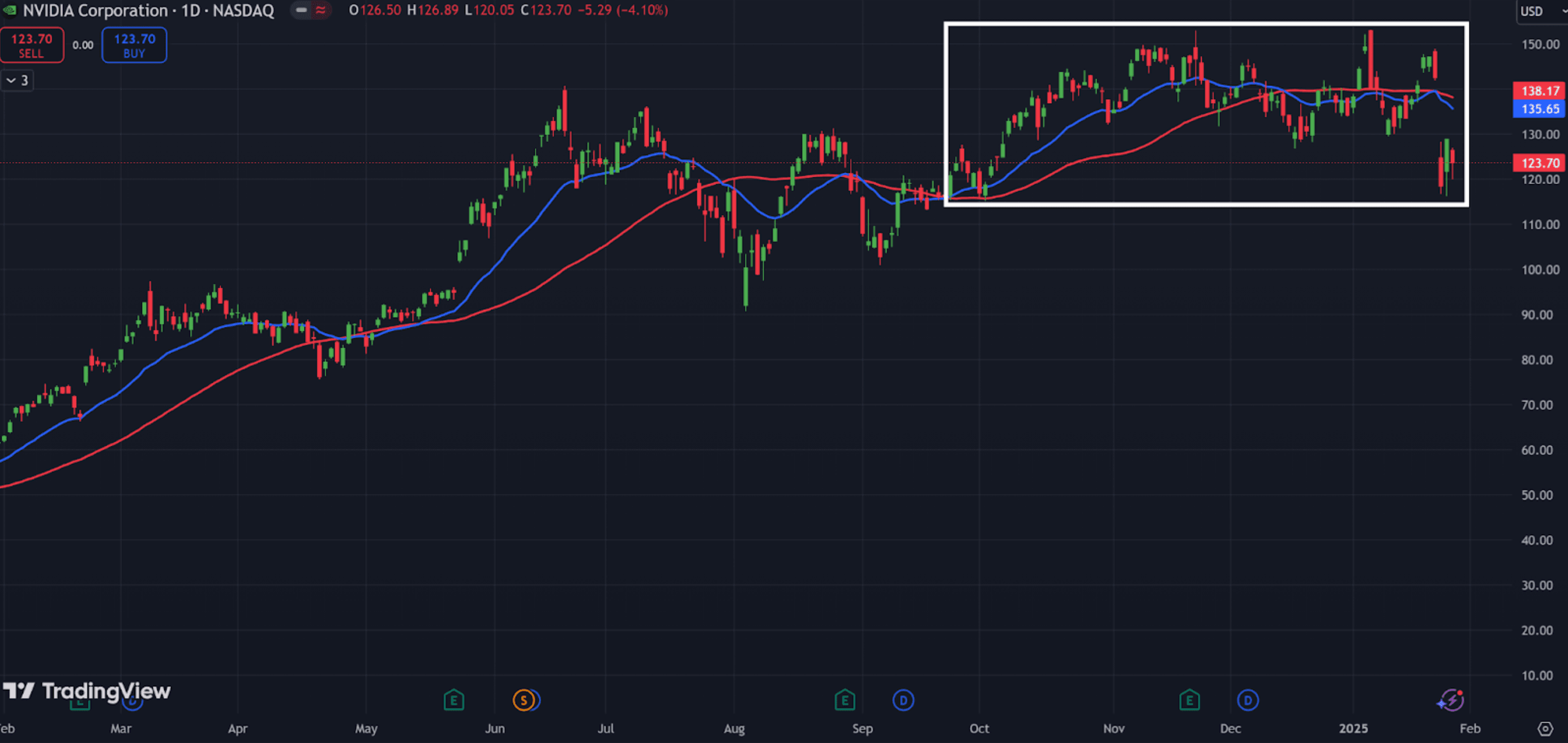Click the May earnings E marker
Viewport: 1568px width, 743px height.
point(453,700)
